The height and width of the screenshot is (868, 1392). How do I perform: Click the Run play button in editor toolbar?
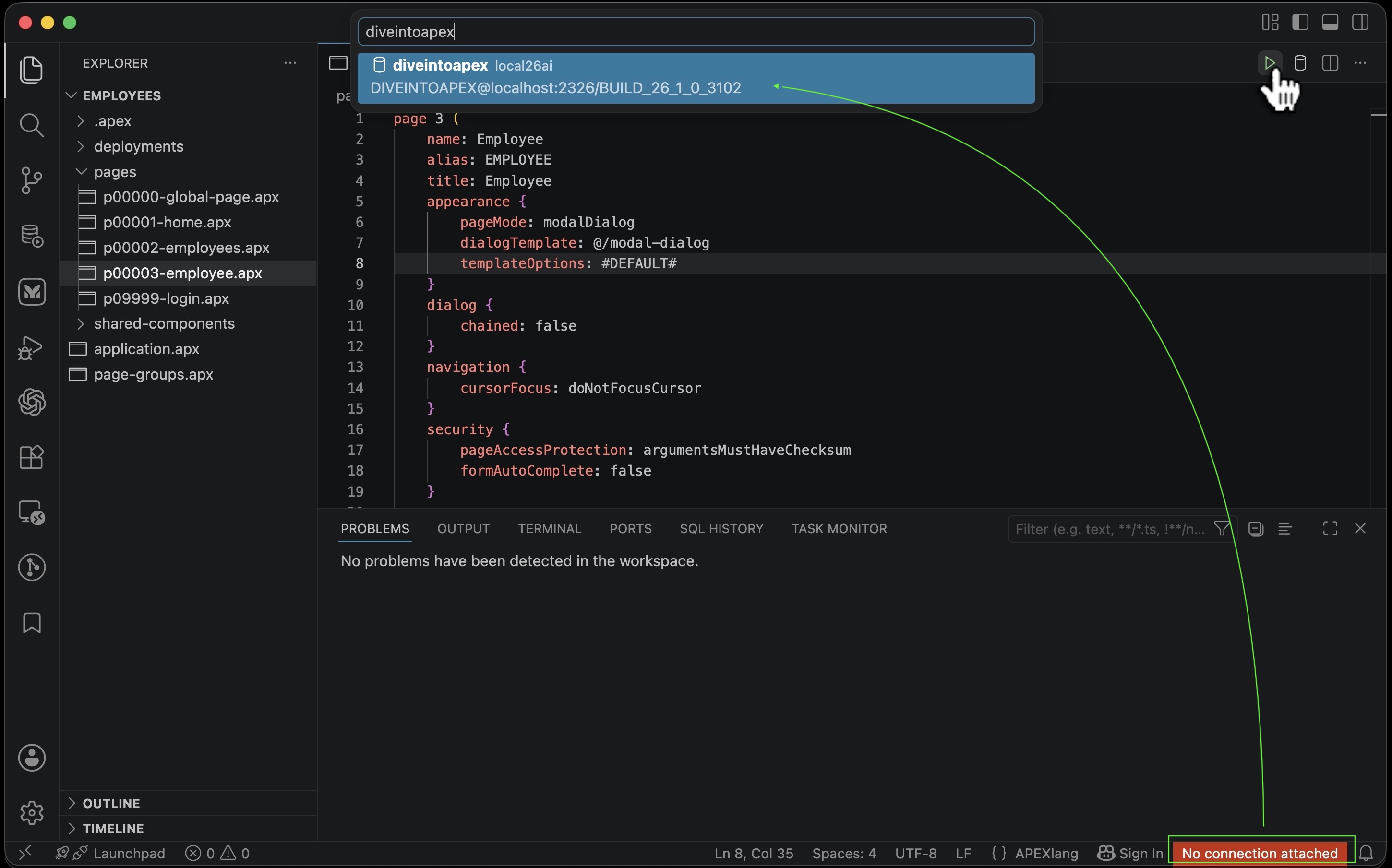[x=1270, y=62]
